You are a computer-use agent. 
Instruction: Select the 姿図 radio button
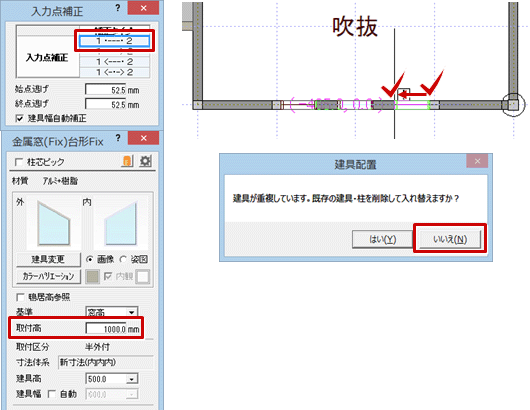click(123, 259)
